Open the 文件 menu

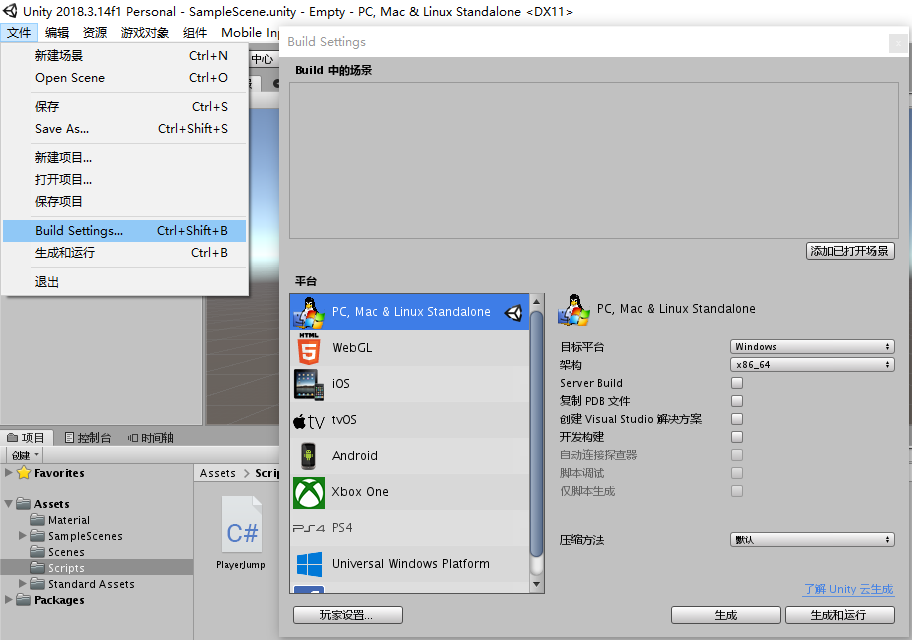(x=19, y=33)
